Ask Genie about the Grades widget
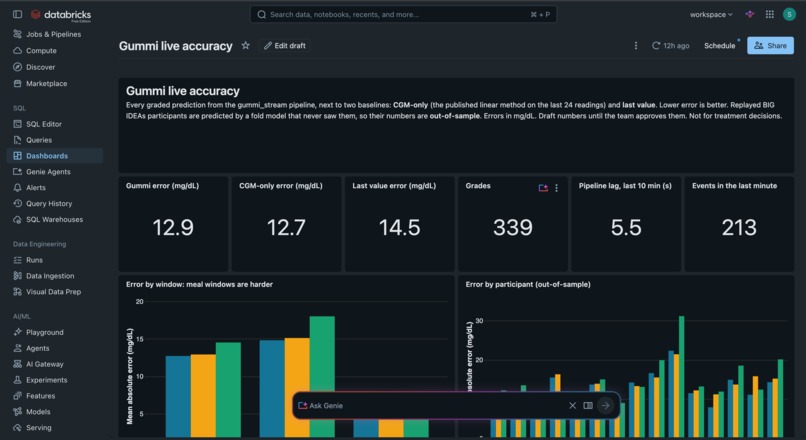The height and width of the screenshot is (440, 806). 543,188
